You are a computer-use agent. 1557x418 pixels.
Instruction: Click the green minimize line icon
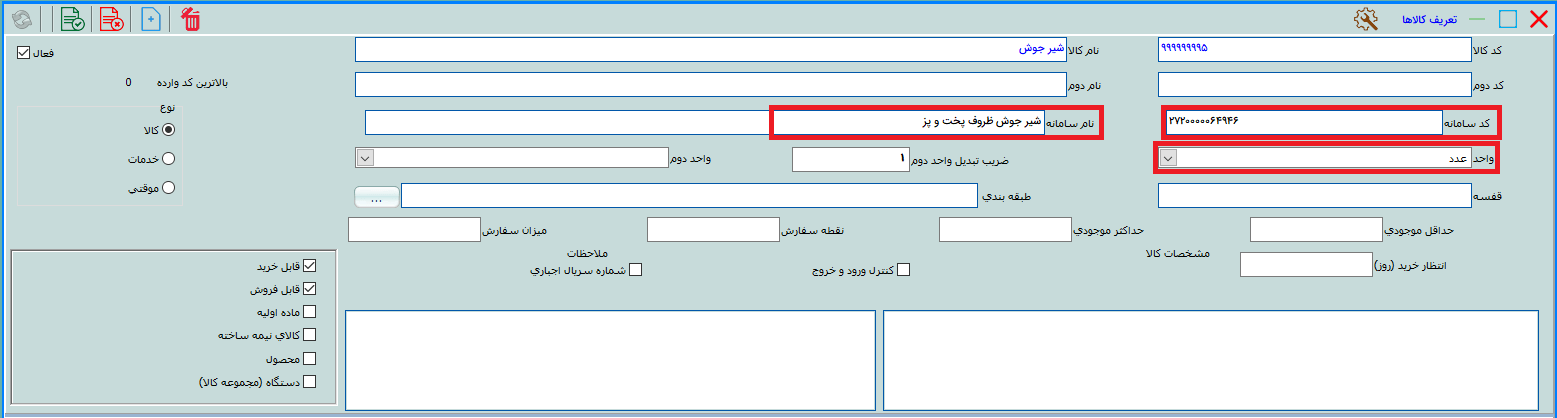[1477, 19]
